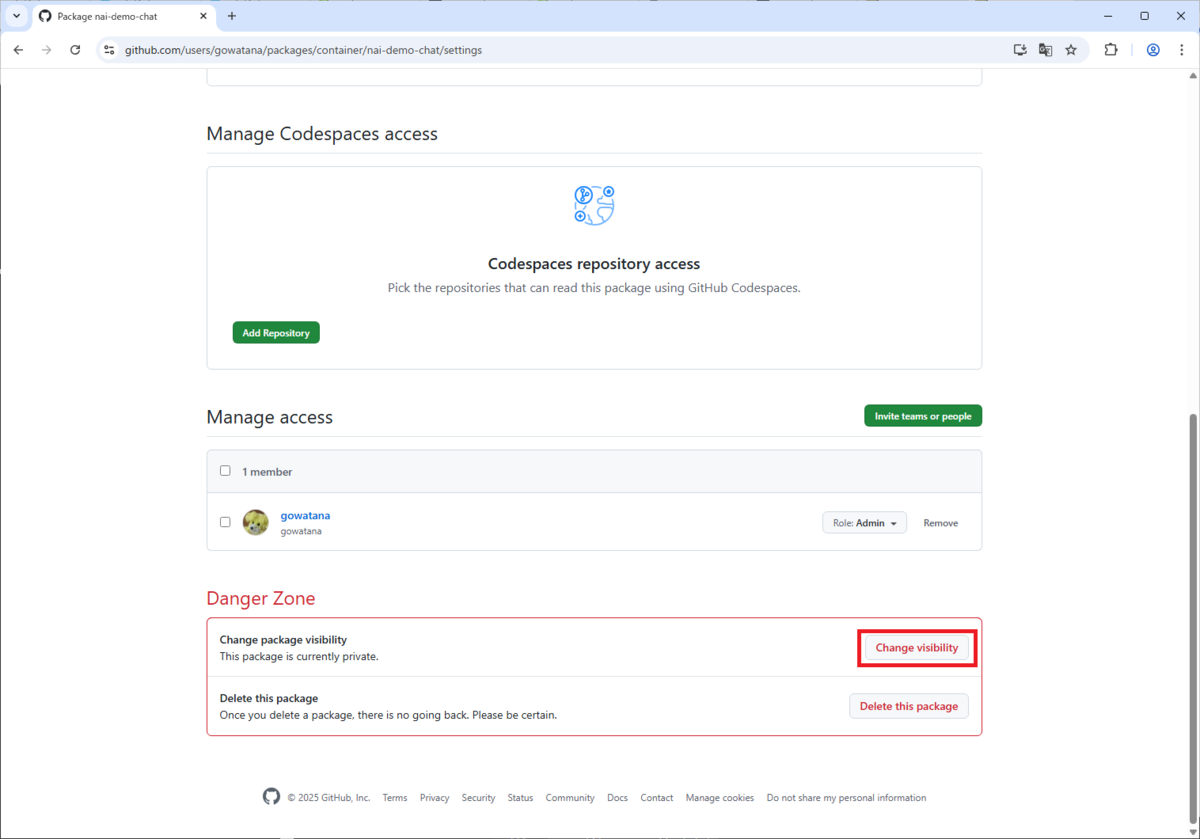Click 'This package is currently private.' text
Viewport: 1200px width, 839px height.
pos(299,657)
